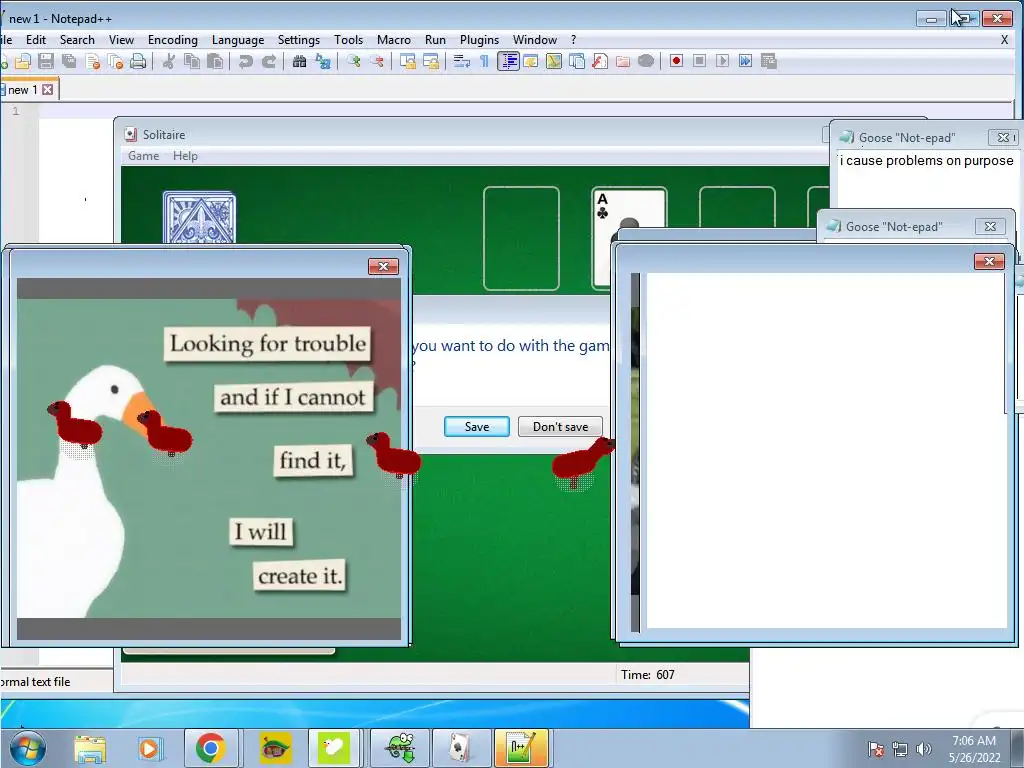Image resolution: width=1024 pixels, height=768 pixels.
Task: Click the Save button in Solitaire dialog
Action: click(x=477, y=426)
